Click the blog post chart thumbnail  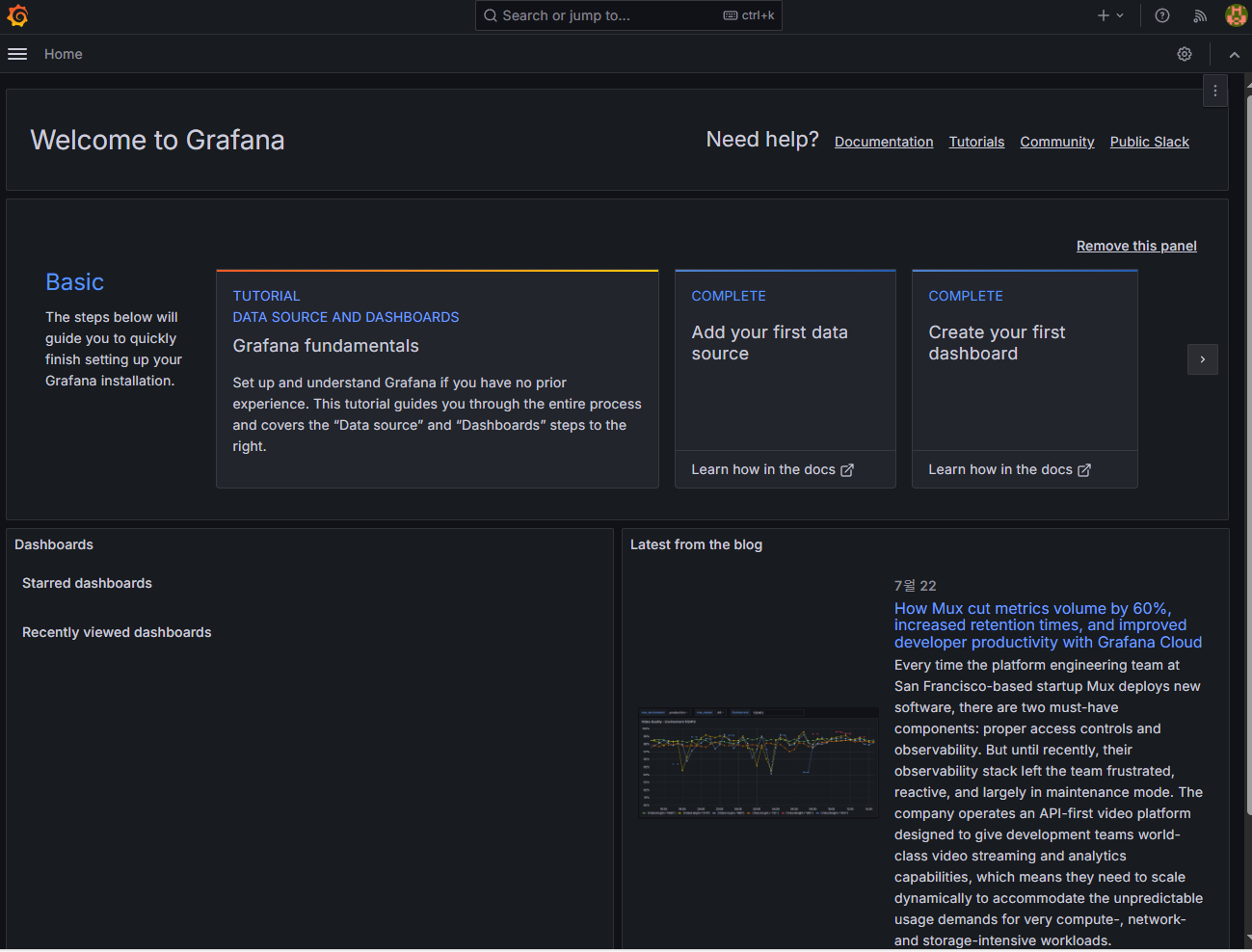click(x=759, y=762)
